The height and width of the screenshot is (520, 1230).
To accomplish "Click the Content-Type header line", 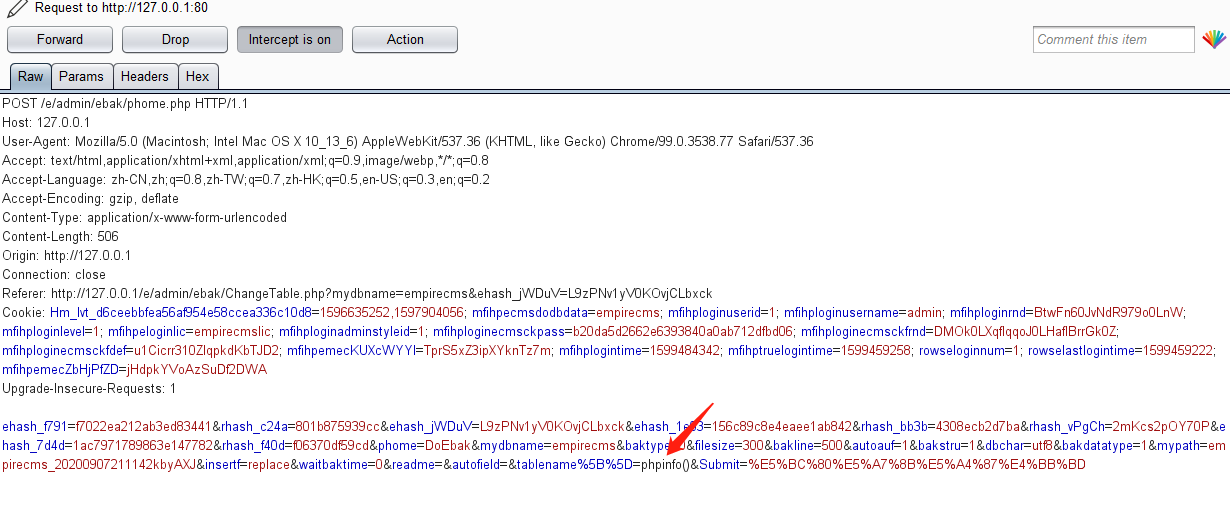I will (x=144, y=217).
